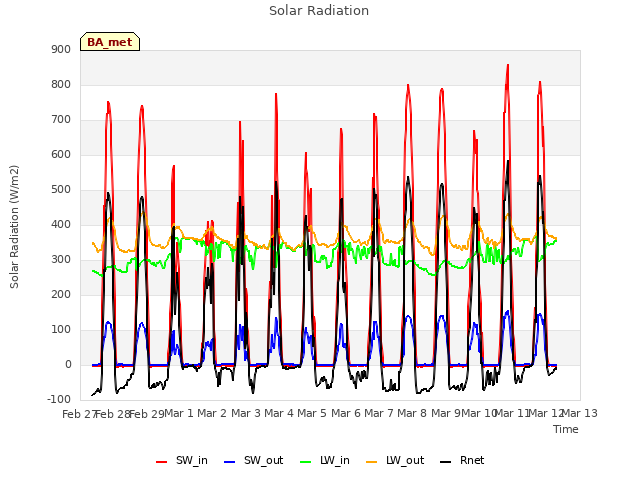The height and width of the screenshot is (480, 640).
Task: Click the black Rnet legend swatch
Action: 446,462
